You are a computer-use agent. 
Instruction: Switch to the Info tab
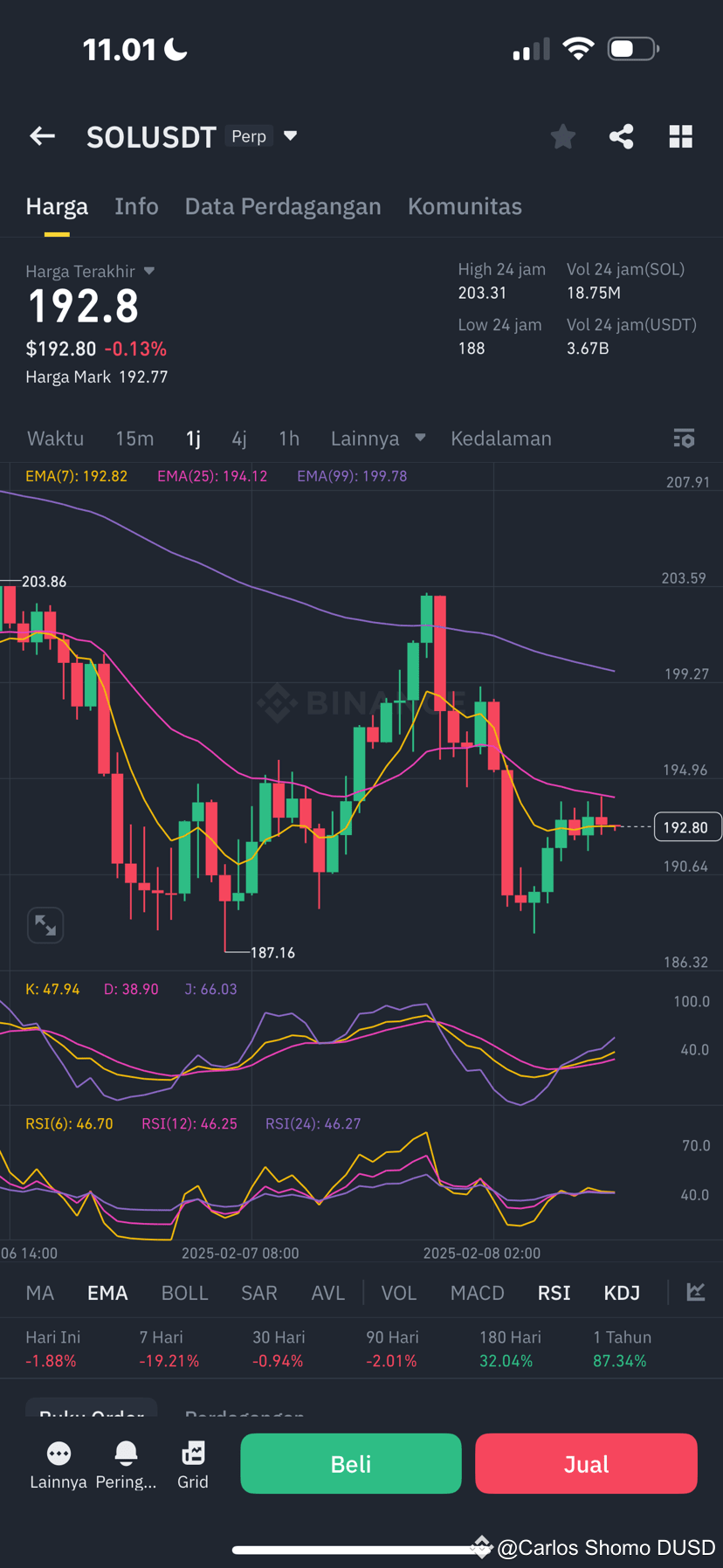click(x=136, y=206)
